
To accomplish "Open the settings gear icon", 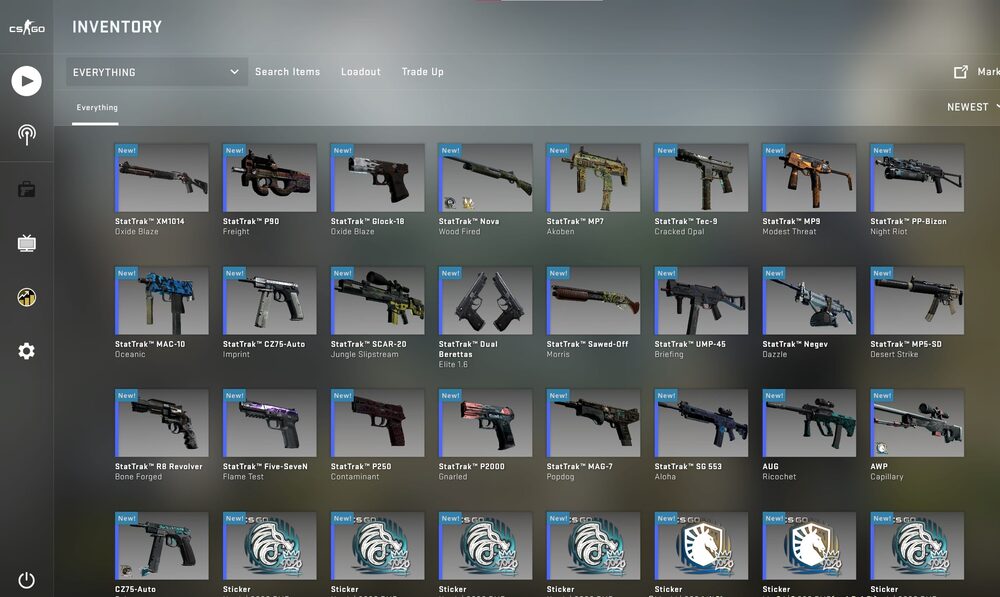I will [x=26, y=351].
